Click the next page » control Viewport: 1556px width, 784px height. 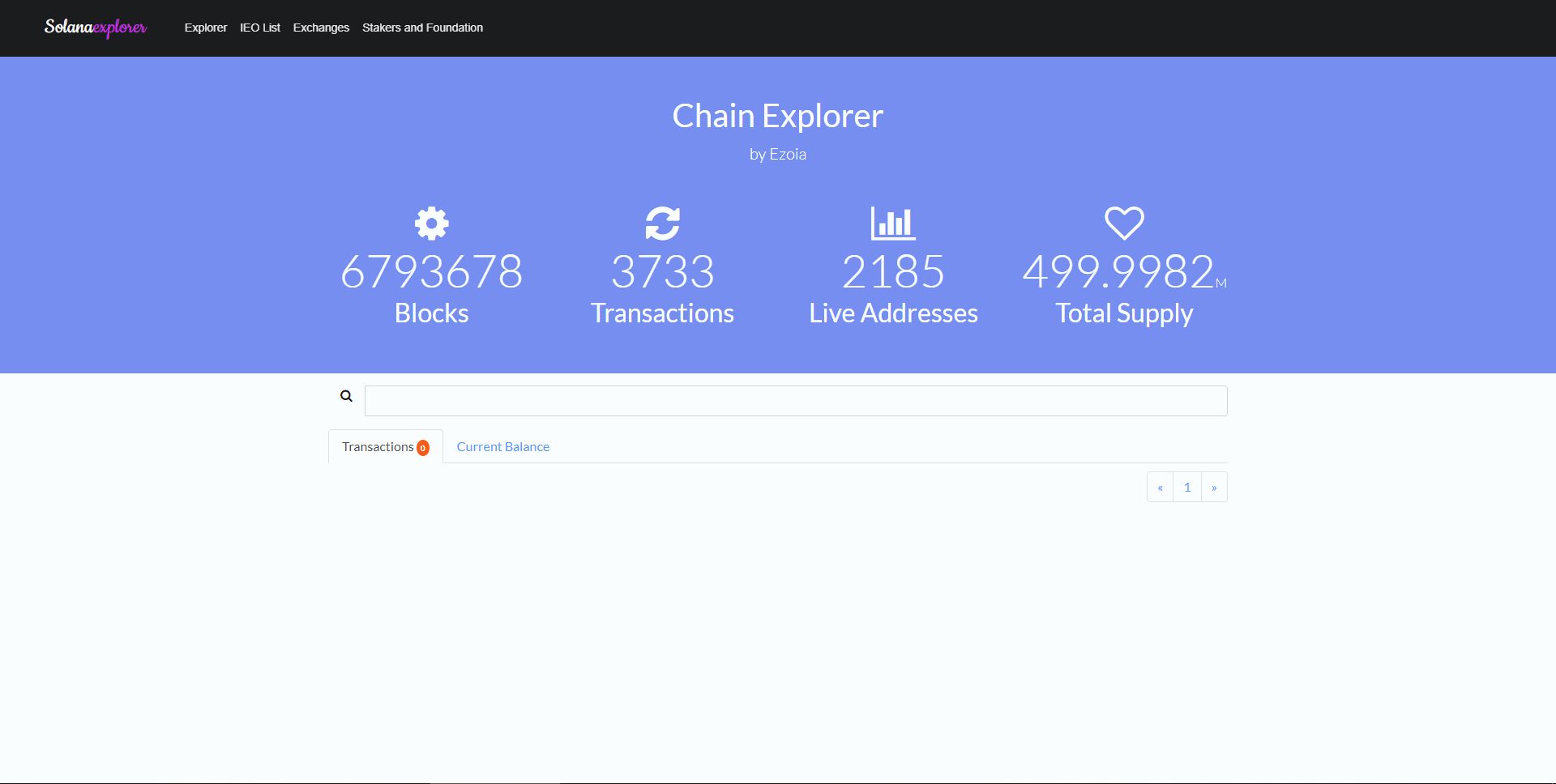1213,487
